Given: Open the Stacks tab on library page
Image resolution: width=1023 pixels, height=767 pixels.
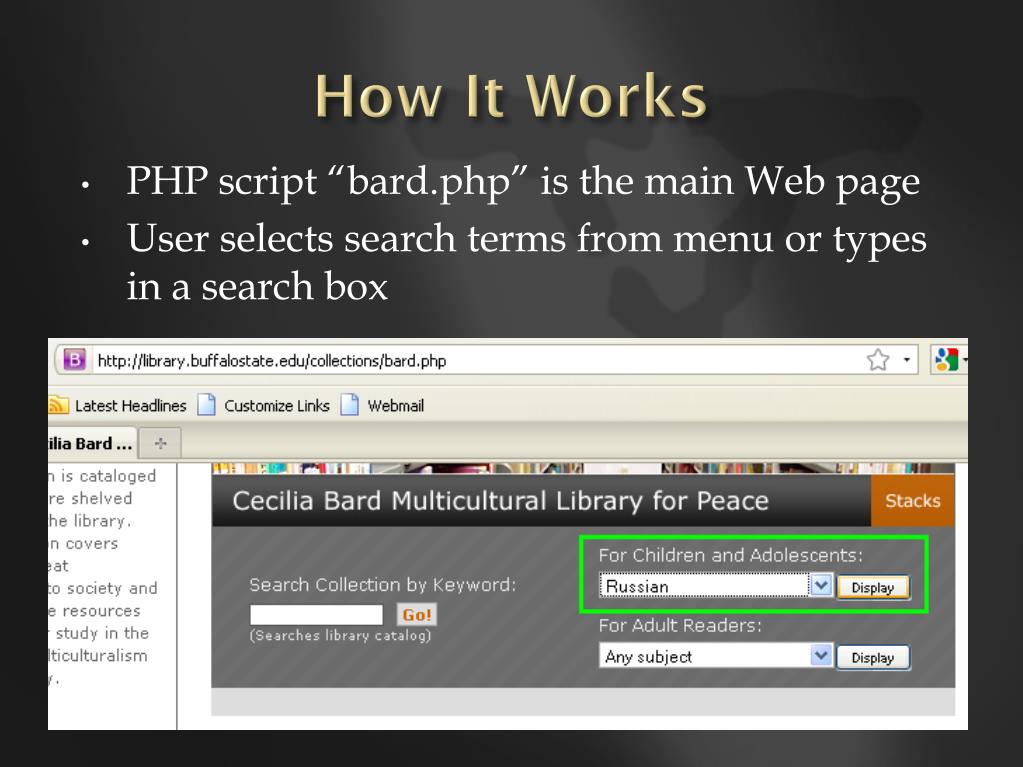Looking at the screenshot, I should (x=912, y=501).
